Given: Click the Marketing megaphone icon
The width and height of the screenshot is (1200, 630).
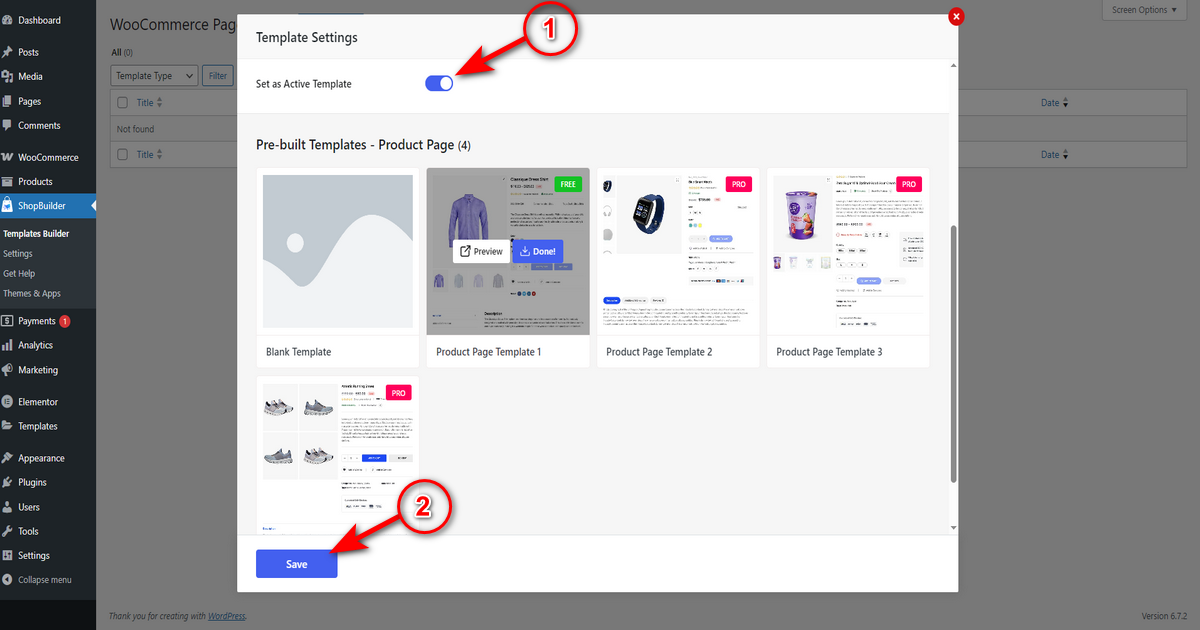Looking at the screenshot, I should click(8, 370).
